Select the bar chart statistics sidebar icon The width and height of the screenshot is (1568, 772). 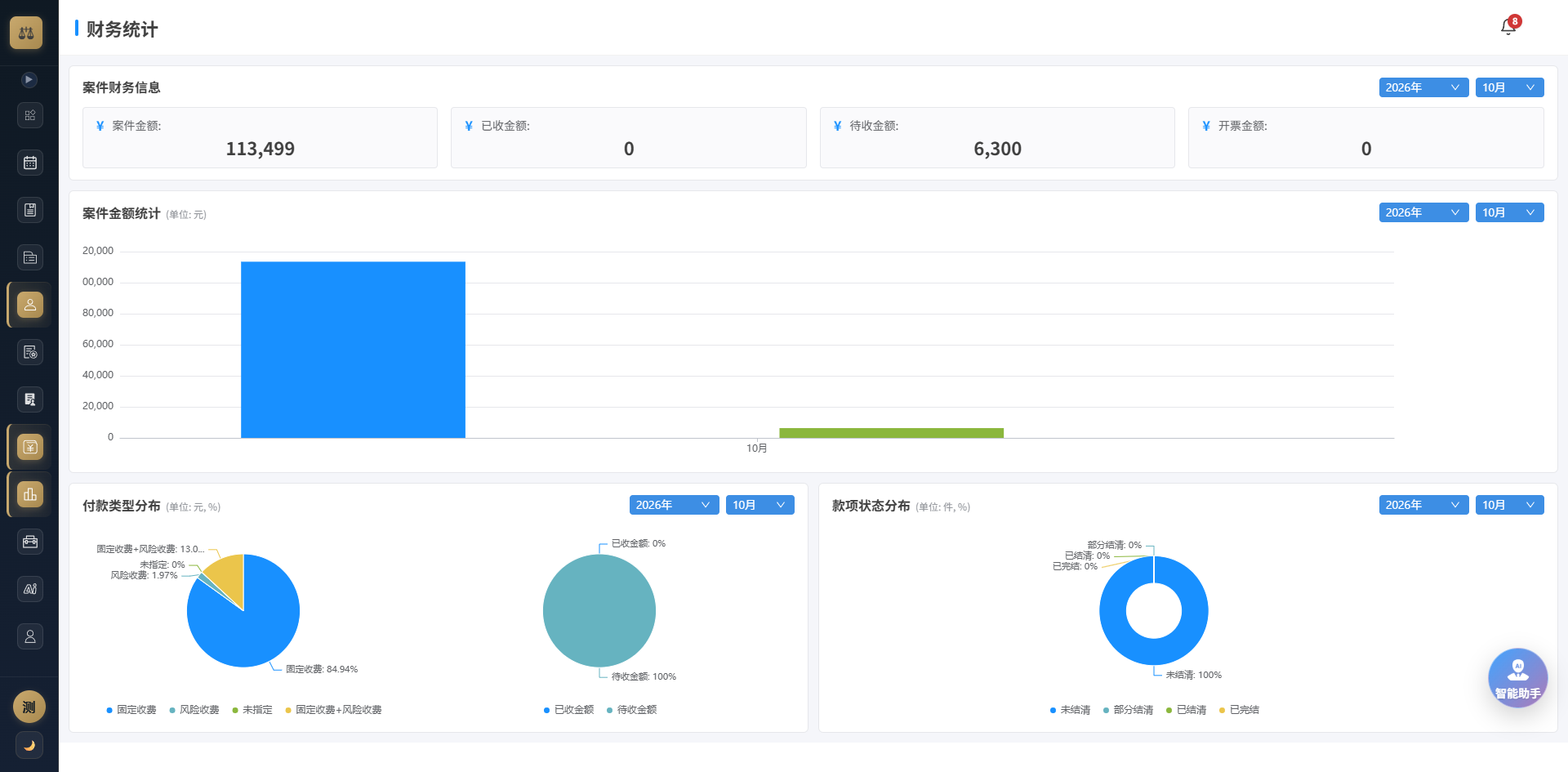pyautogui.click(x=30, y=494)
